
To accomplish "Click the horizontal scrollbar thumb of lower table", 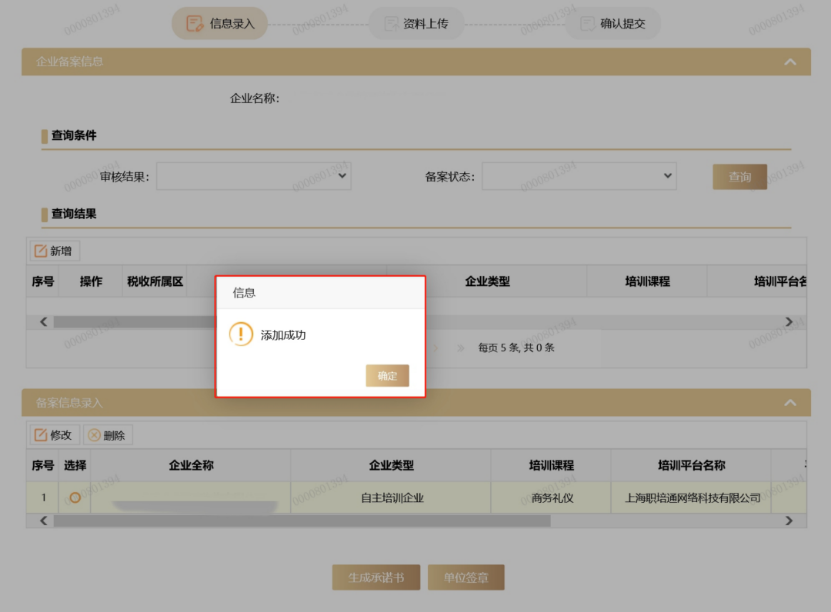I will coord(302,521).
